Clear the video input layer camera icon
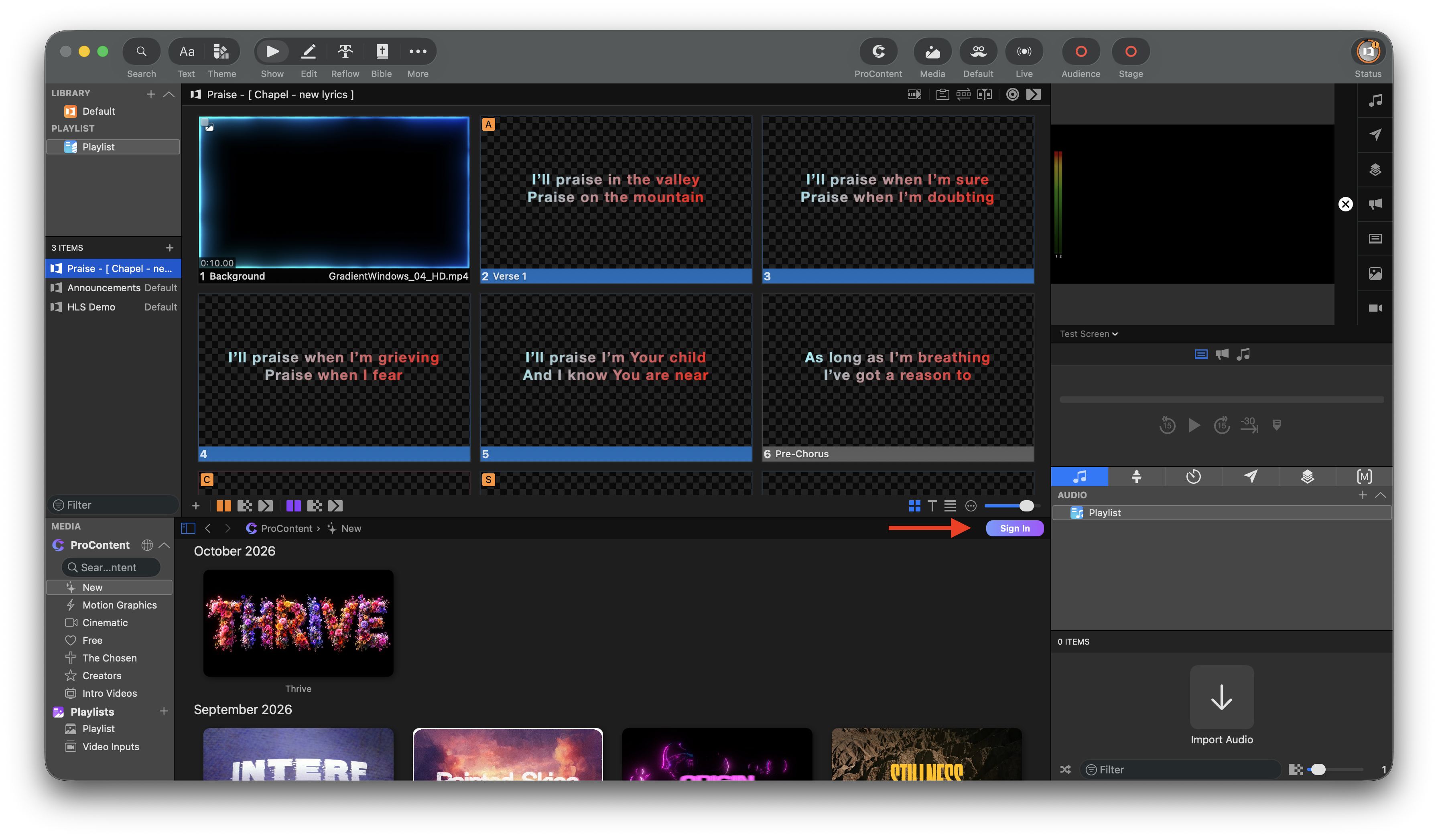Screen dimensions: 1438x840 click(1375, 308)
